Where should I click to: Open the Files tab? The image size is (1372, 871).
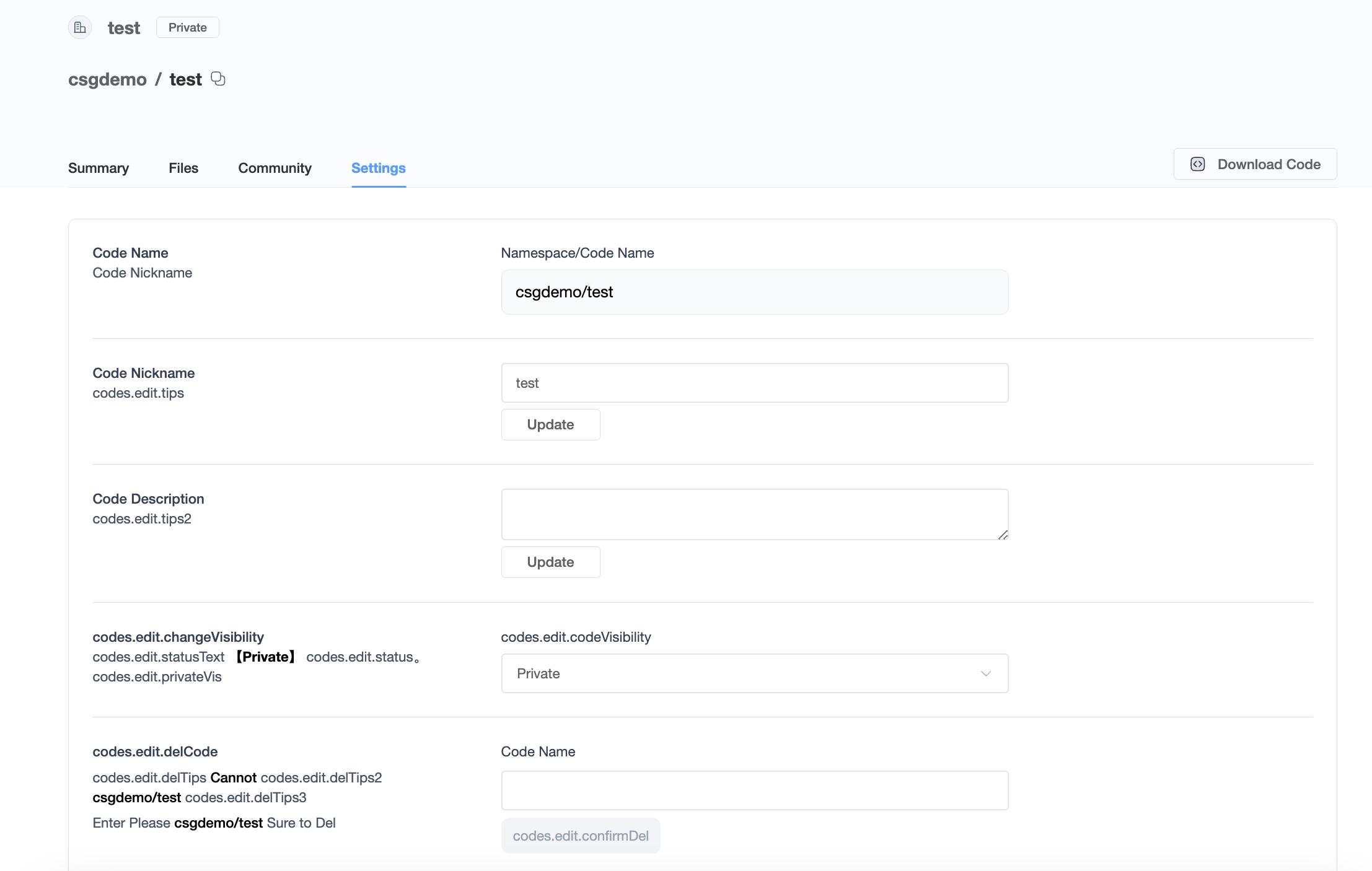182,168
